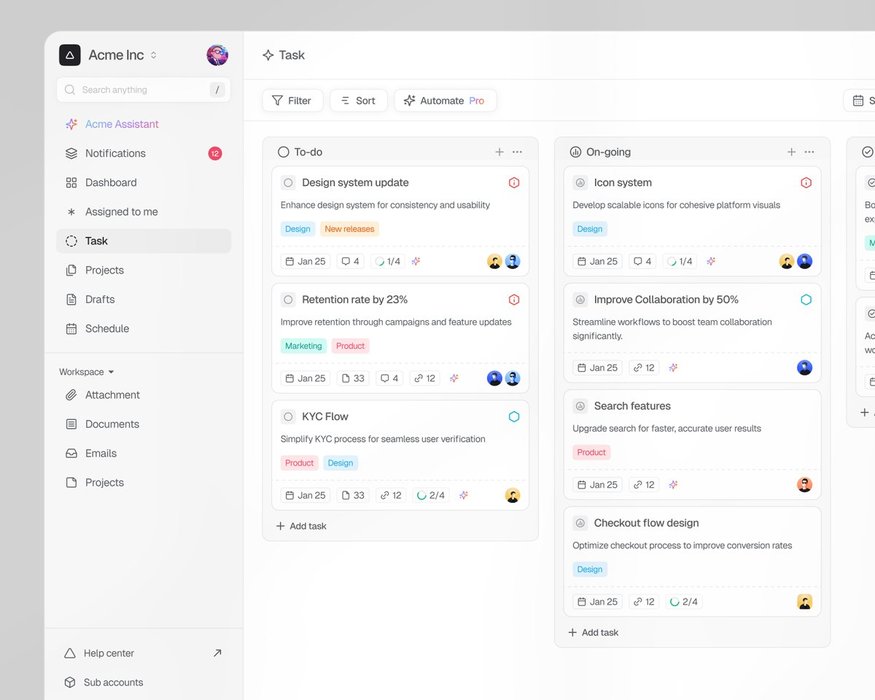Click the 2/4 progress indicator on Checkout flow design

(684, 602)
